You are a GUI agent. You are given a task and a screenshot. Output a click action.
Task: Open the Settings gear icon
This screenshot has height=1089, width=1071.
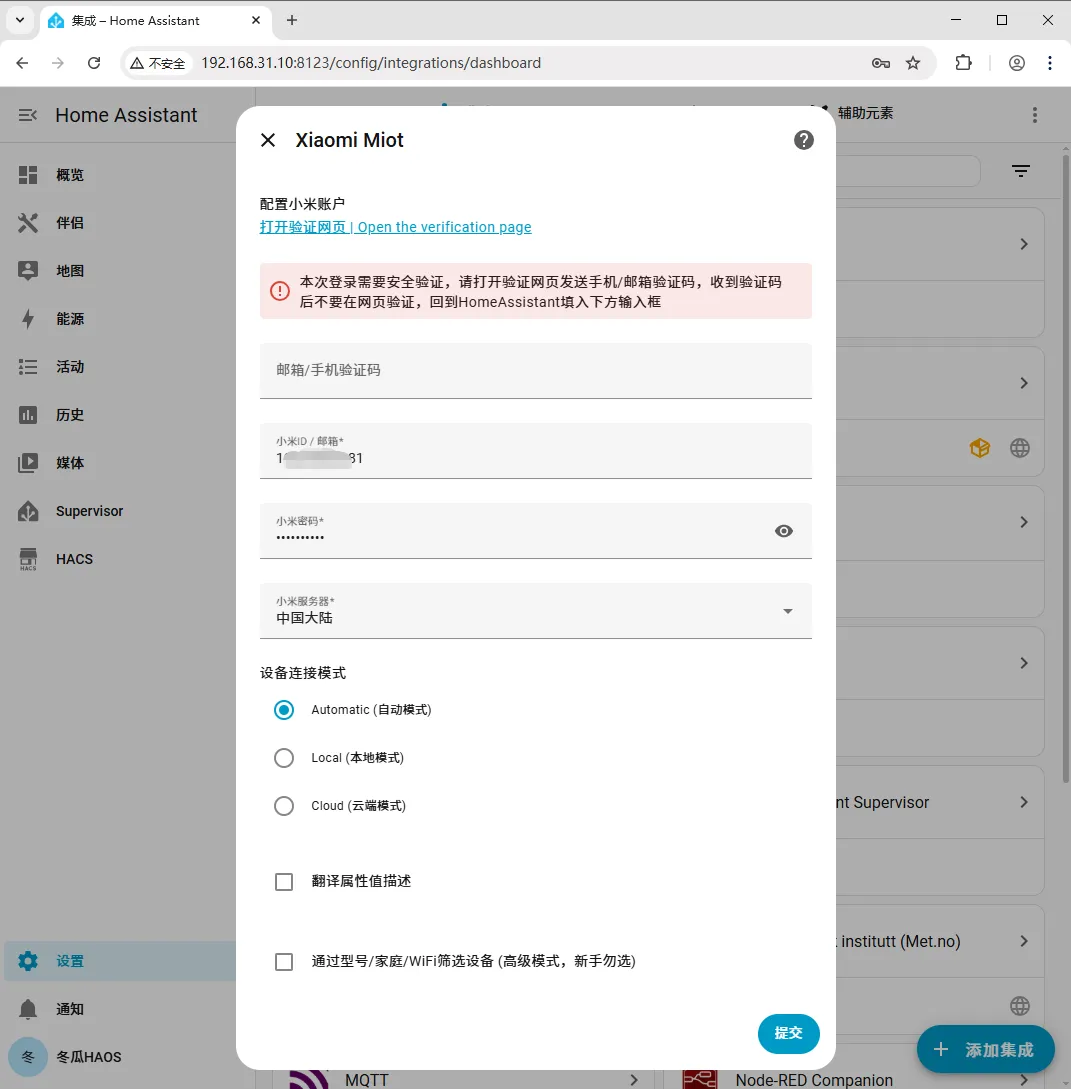click(x=28, y=961)
